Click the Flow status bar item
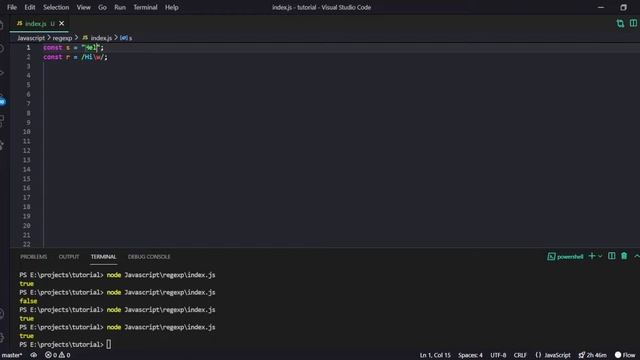Screen dimensions: 640x360 click(625, 355)
